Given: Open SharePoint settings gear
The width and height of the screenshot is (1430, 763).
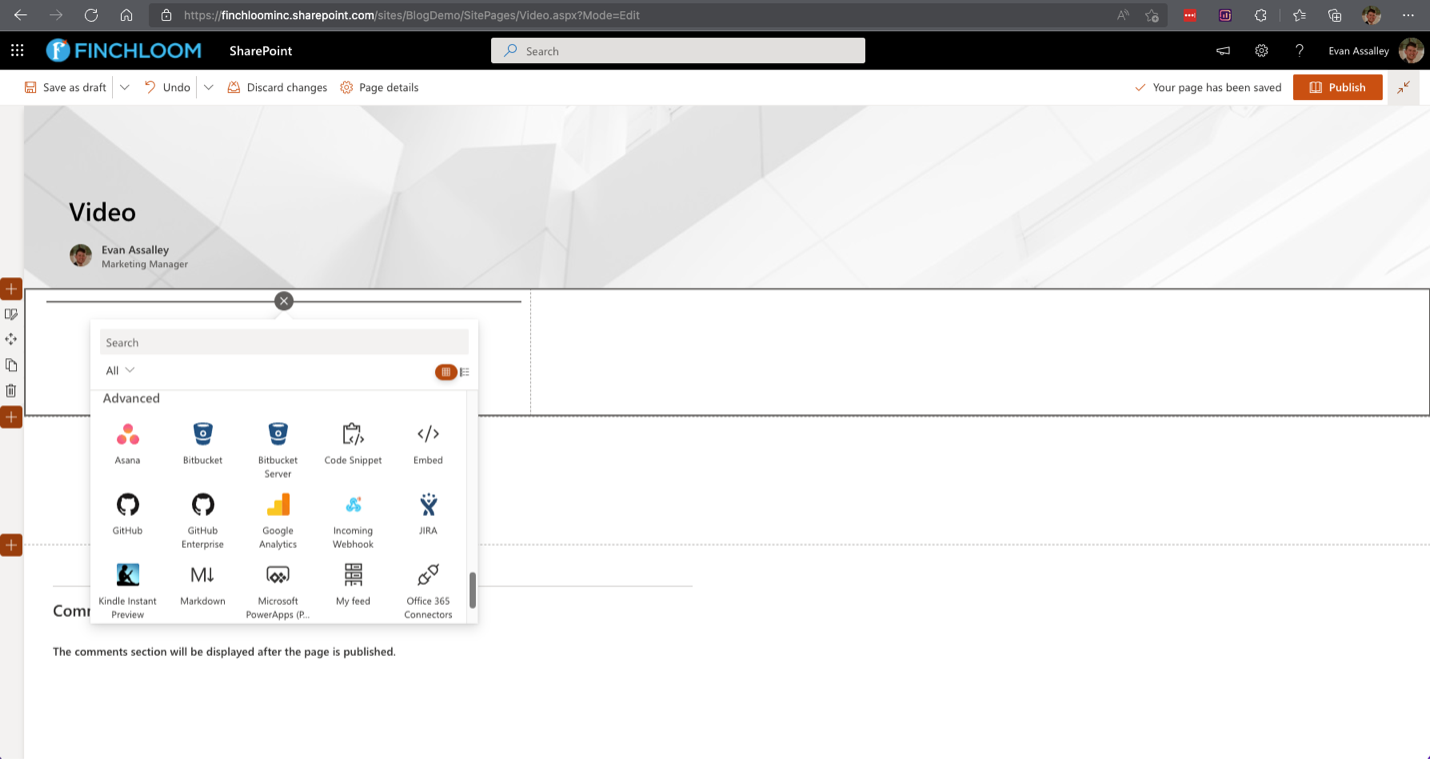Looking at the screenshot, I should tap(1261, 51).
